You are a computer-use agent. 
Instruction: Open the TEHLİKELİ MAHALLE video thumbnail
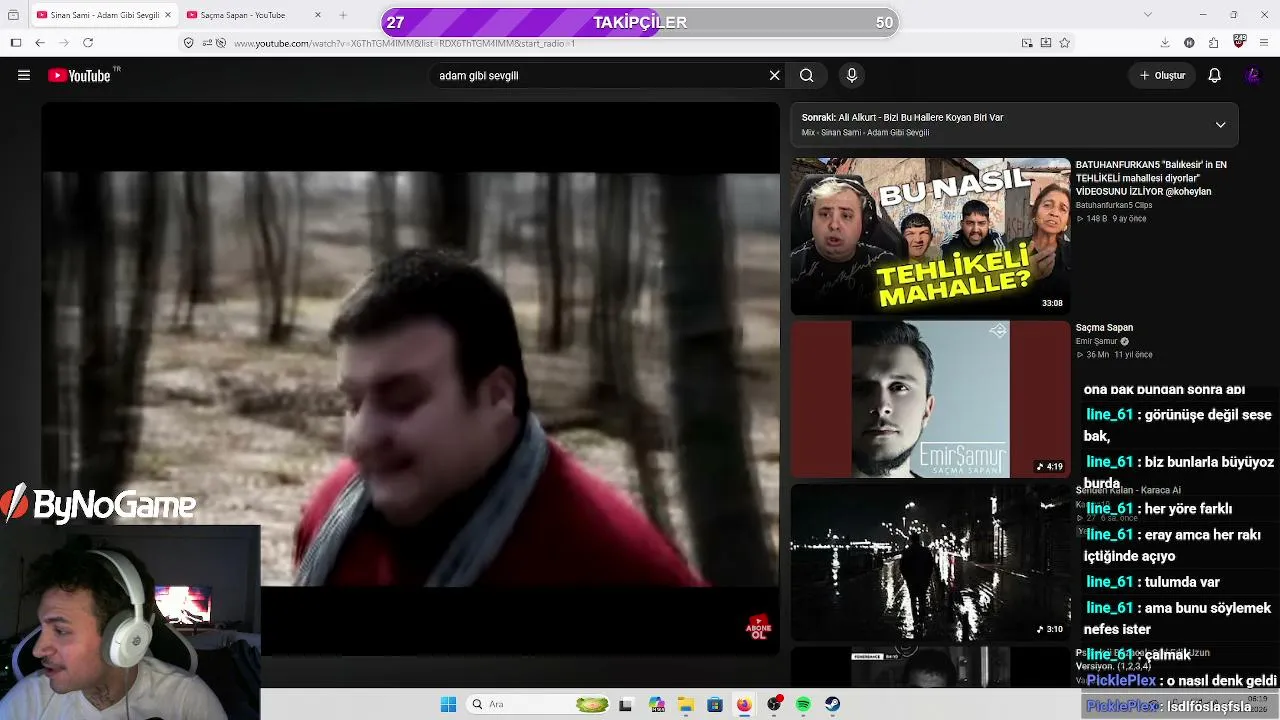930,236
